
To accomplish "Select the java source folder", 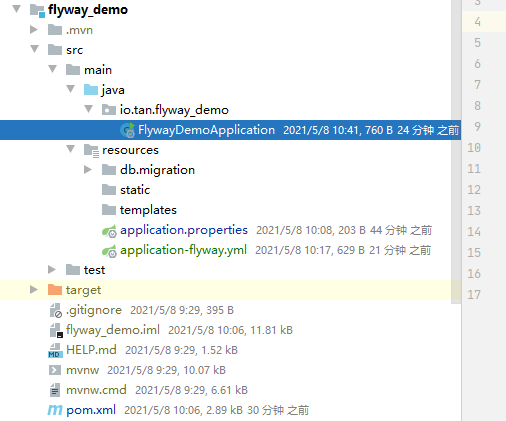I will (x=113, y=90).
